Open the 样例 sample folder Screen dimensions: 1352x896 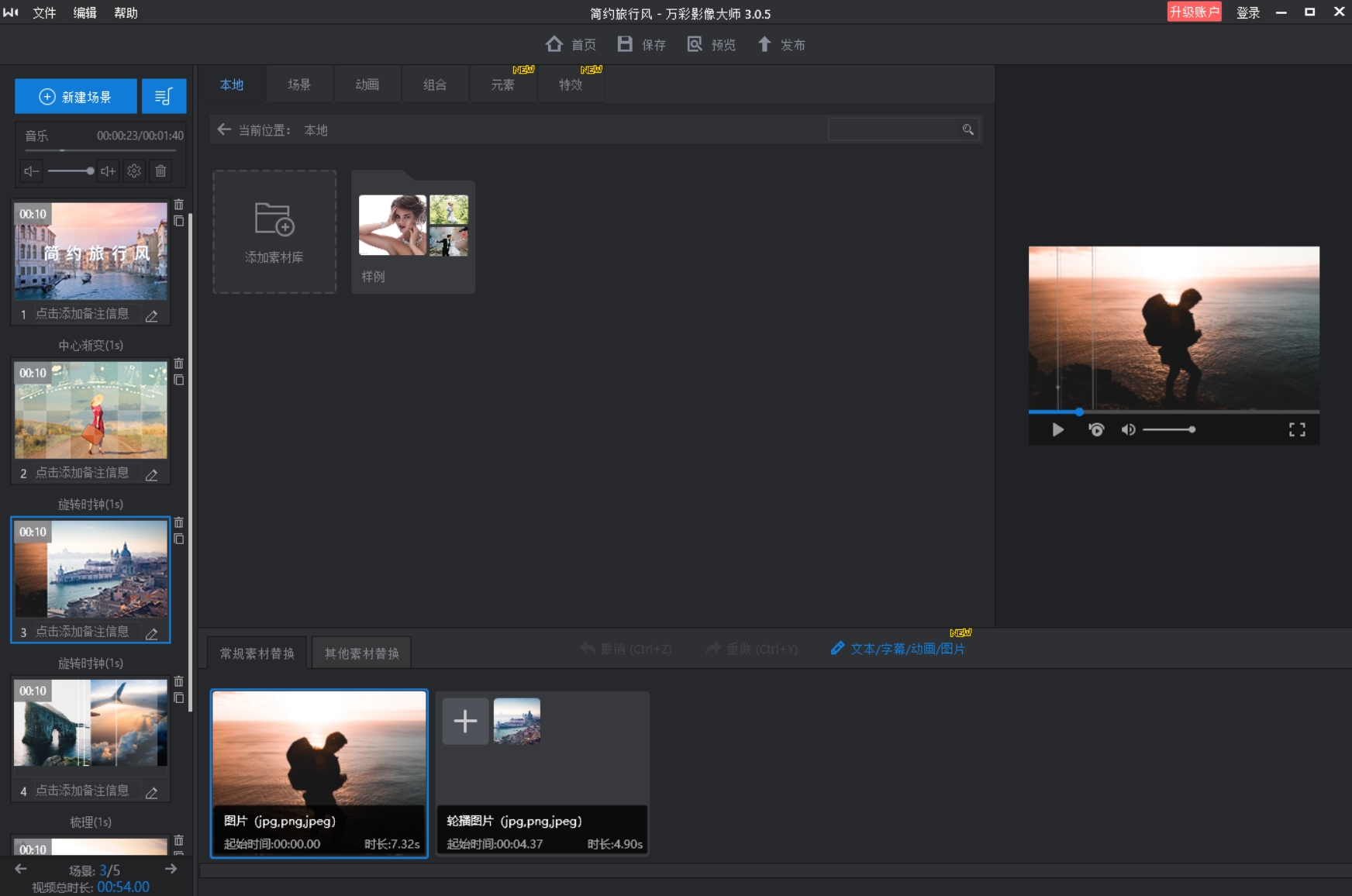413,232
